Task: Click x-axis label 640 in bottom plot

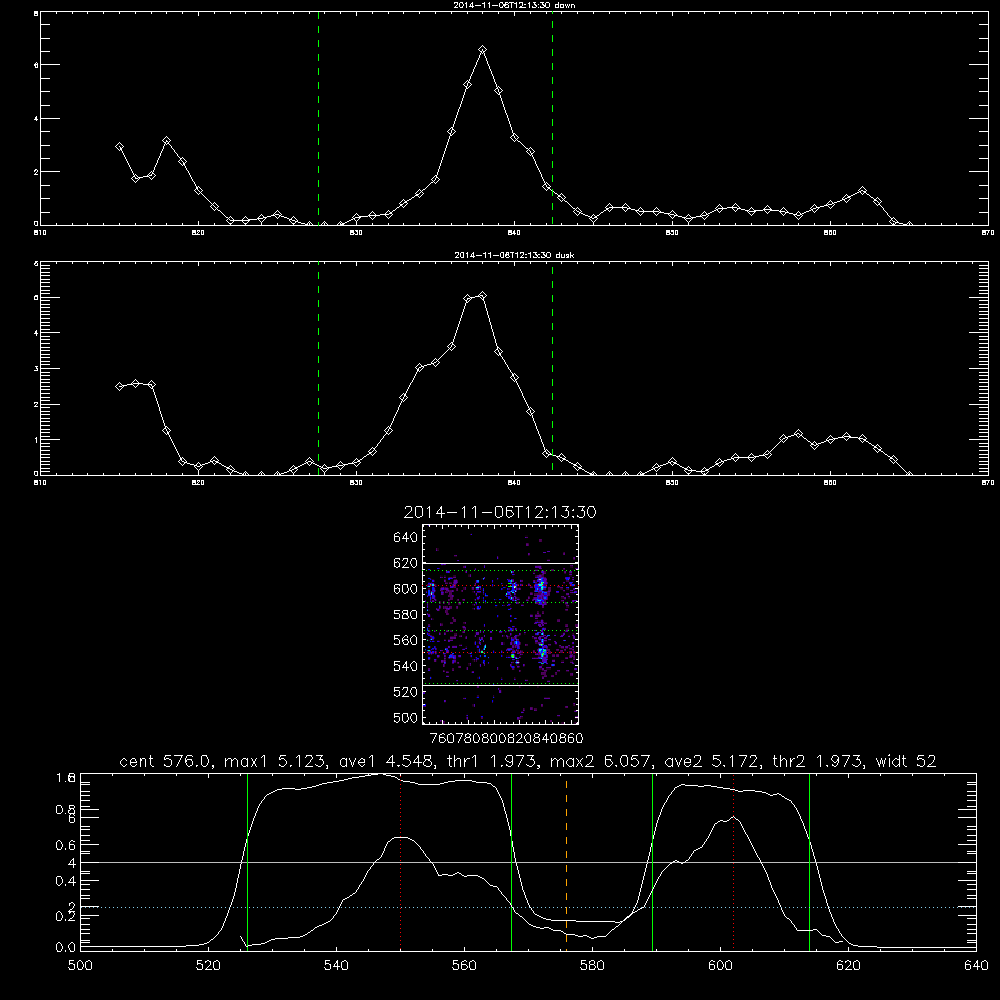Action: point(976,966)
